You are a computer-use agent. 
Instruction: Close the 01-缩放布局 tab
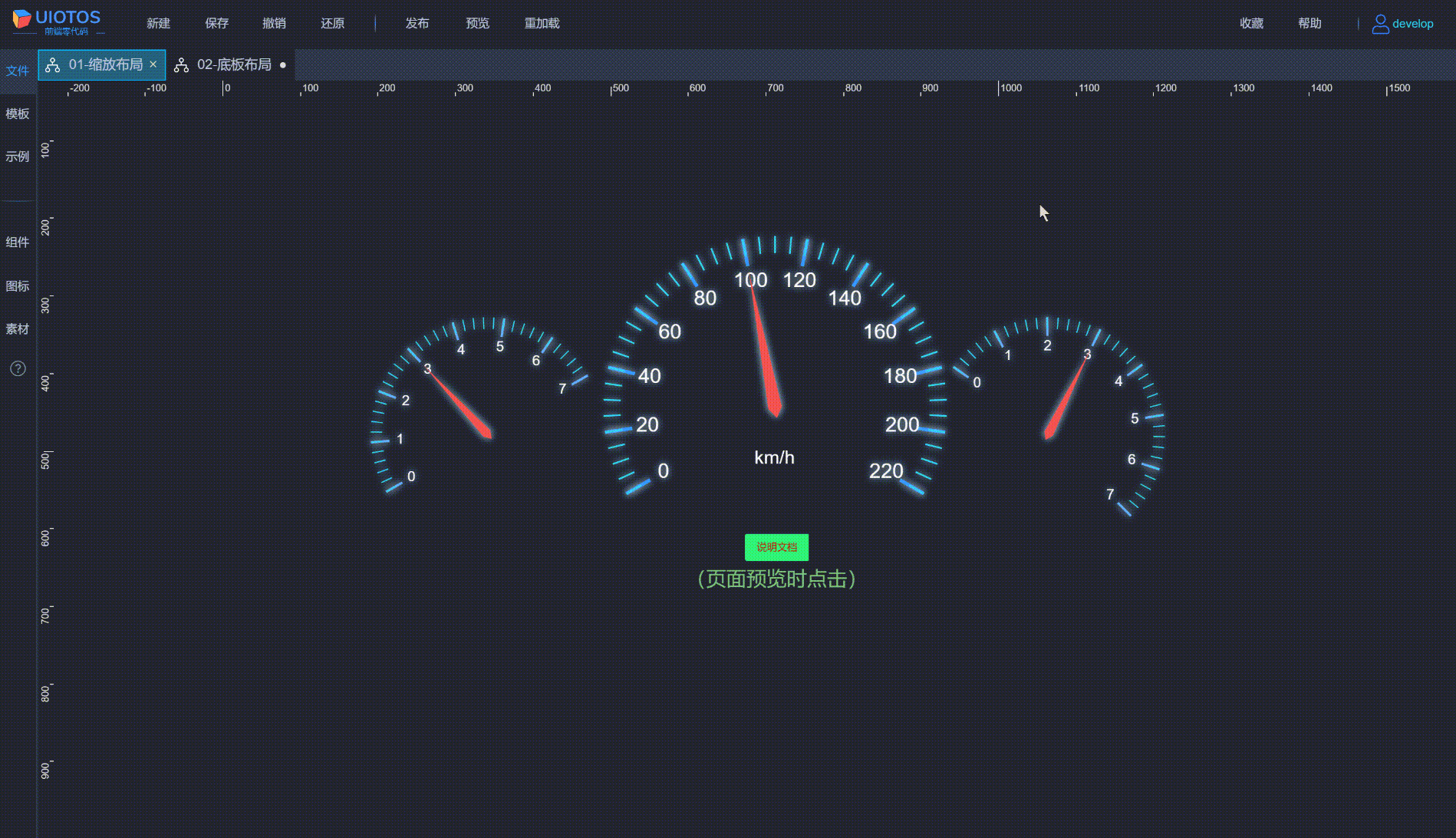[x=153, y=64]
